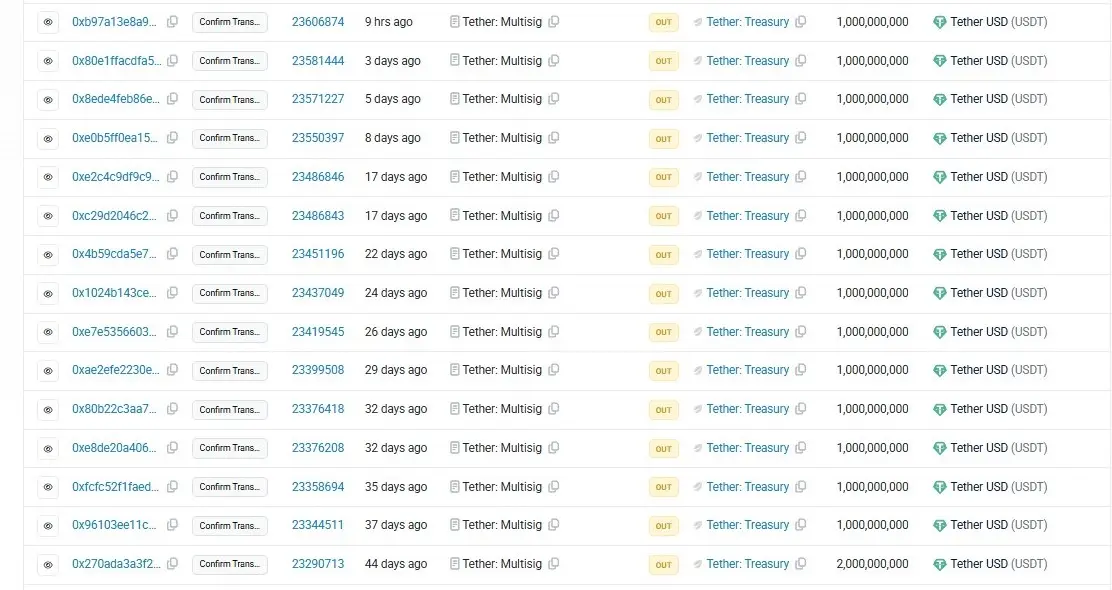Click Confirm Trans... method for block 23437049 row
Viewport: 1112px width, 590px height.
(230, 293)
